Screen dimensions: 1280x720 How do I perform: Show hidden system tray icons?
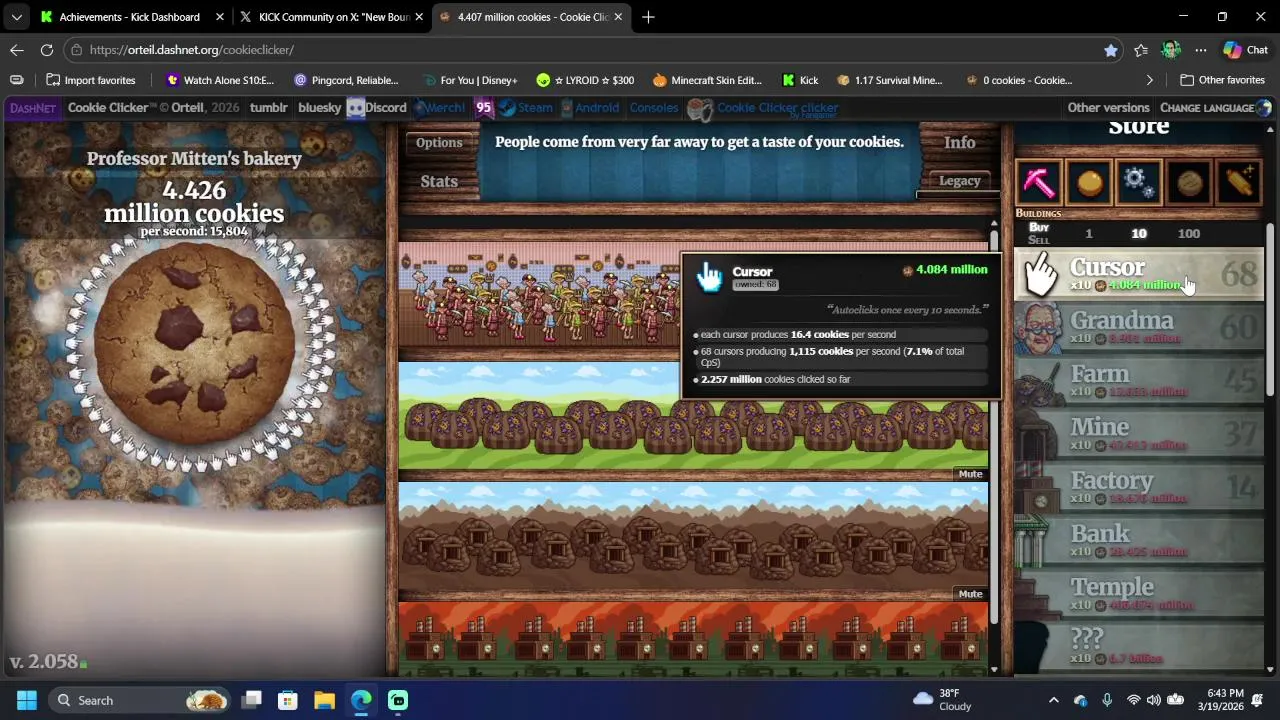pos(1053,700)
